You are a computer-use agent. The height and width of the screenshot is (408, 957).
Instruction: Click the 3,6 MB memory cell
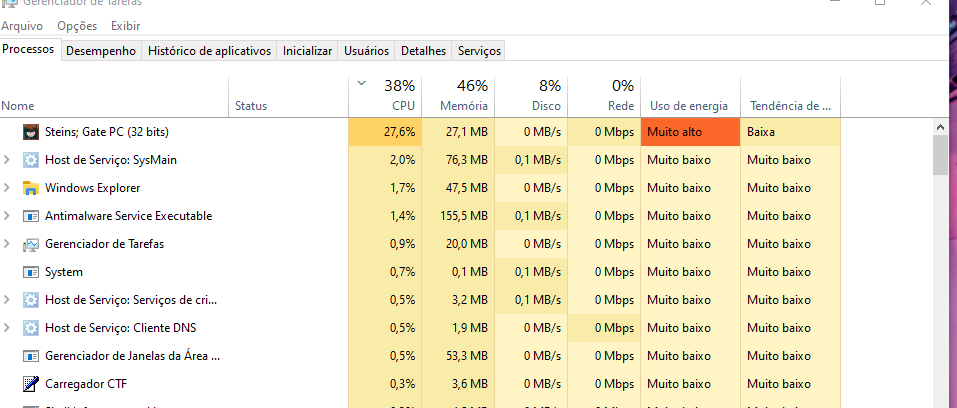click(458, 384)
